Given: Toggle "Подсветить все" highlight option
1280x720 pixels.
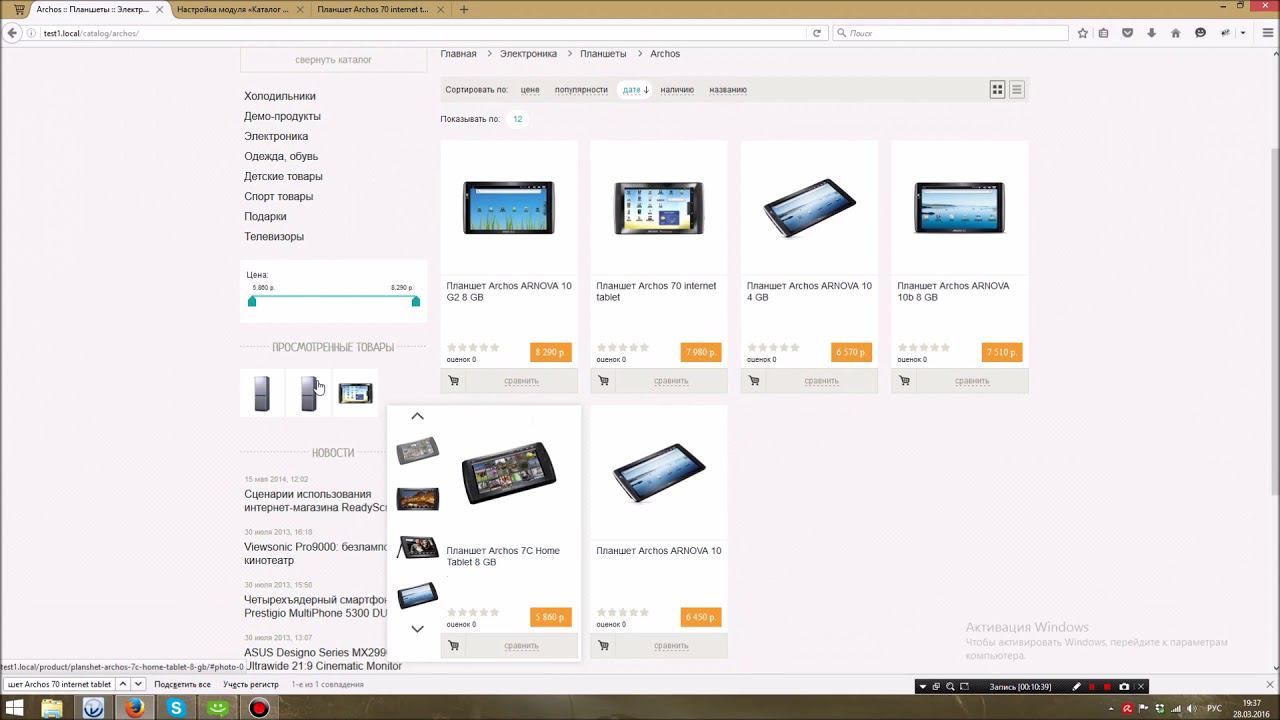Looking at the screenshot, I should [x=182, y=685].
